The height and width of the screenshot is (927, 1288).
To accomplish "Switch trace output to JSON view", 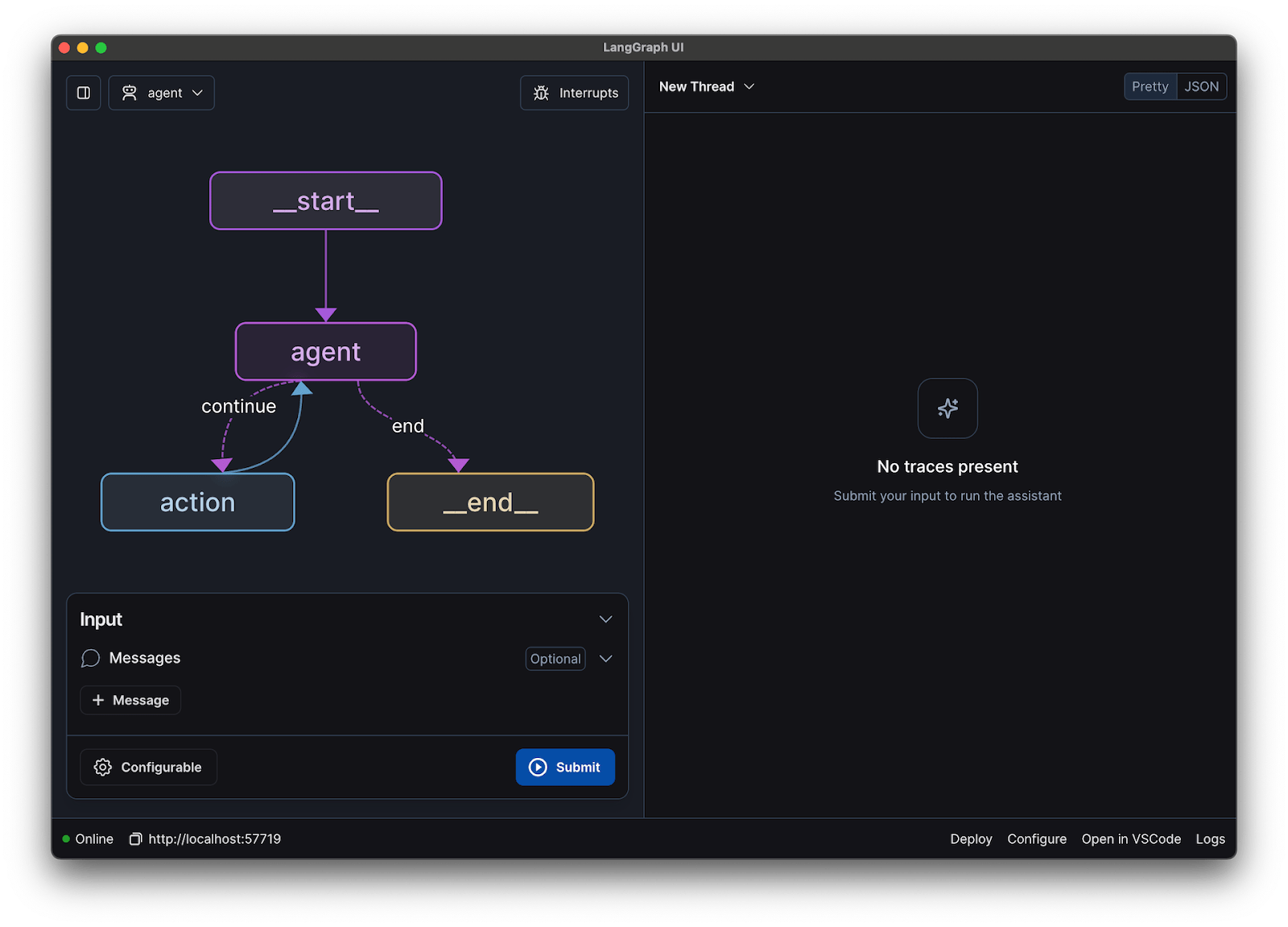I will tap(1201, 86).
